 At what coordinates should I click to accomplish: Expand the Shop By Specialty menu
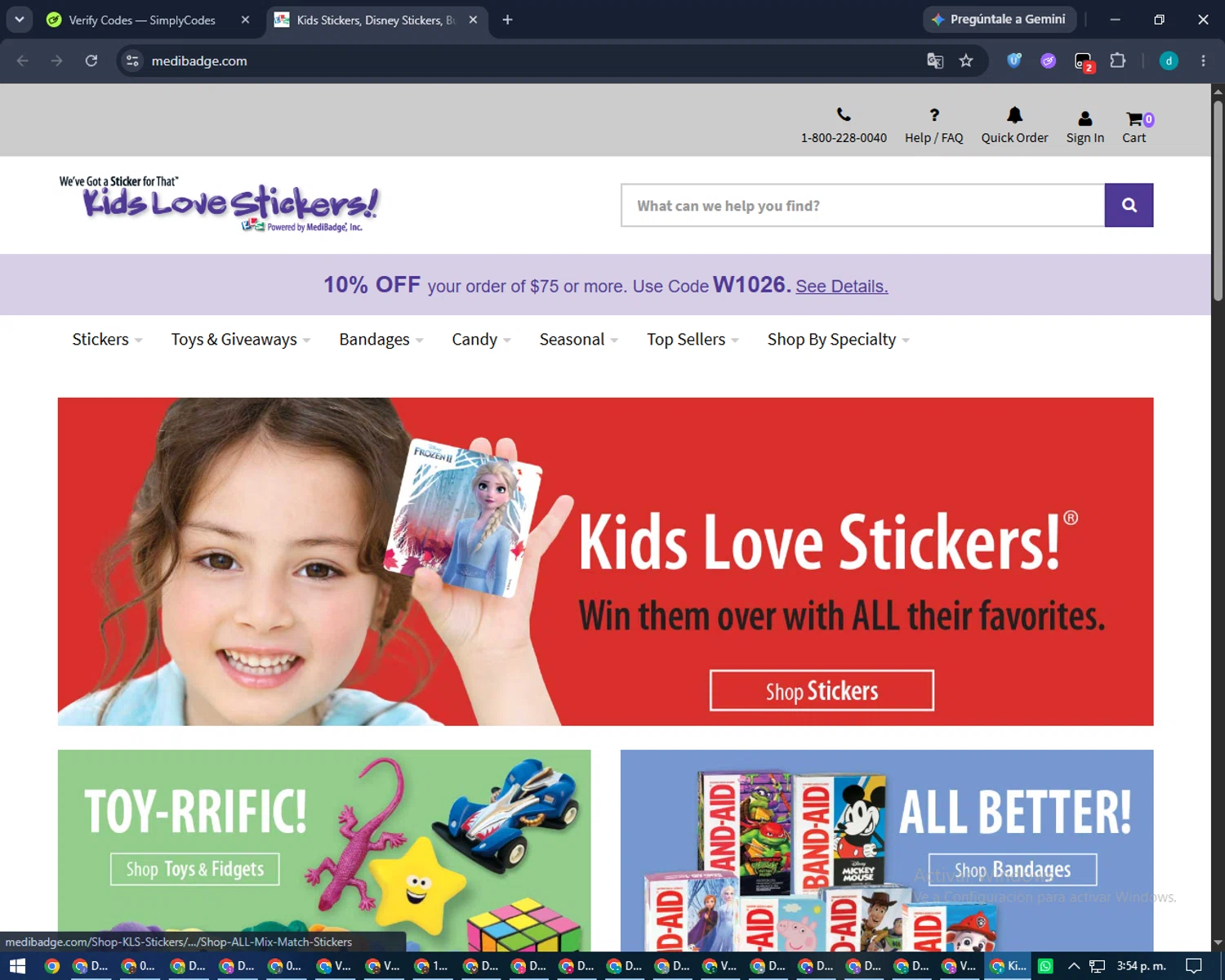point(839,339)
